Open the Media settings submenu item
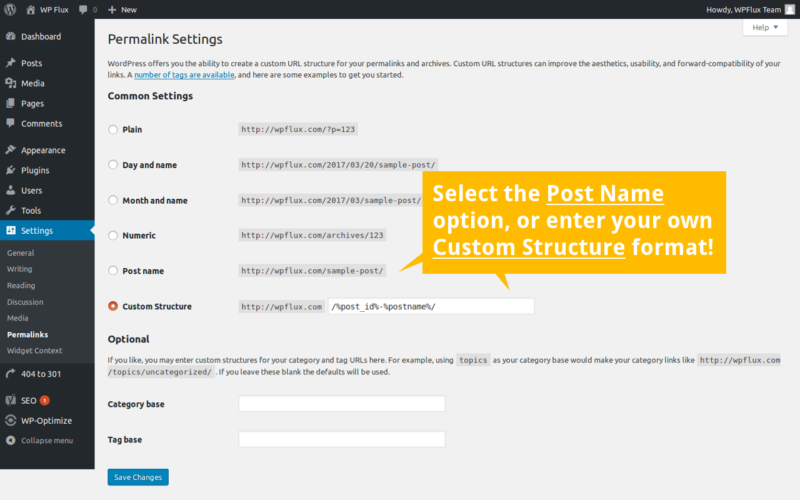800x500 pixels. [x=17, y=318]
